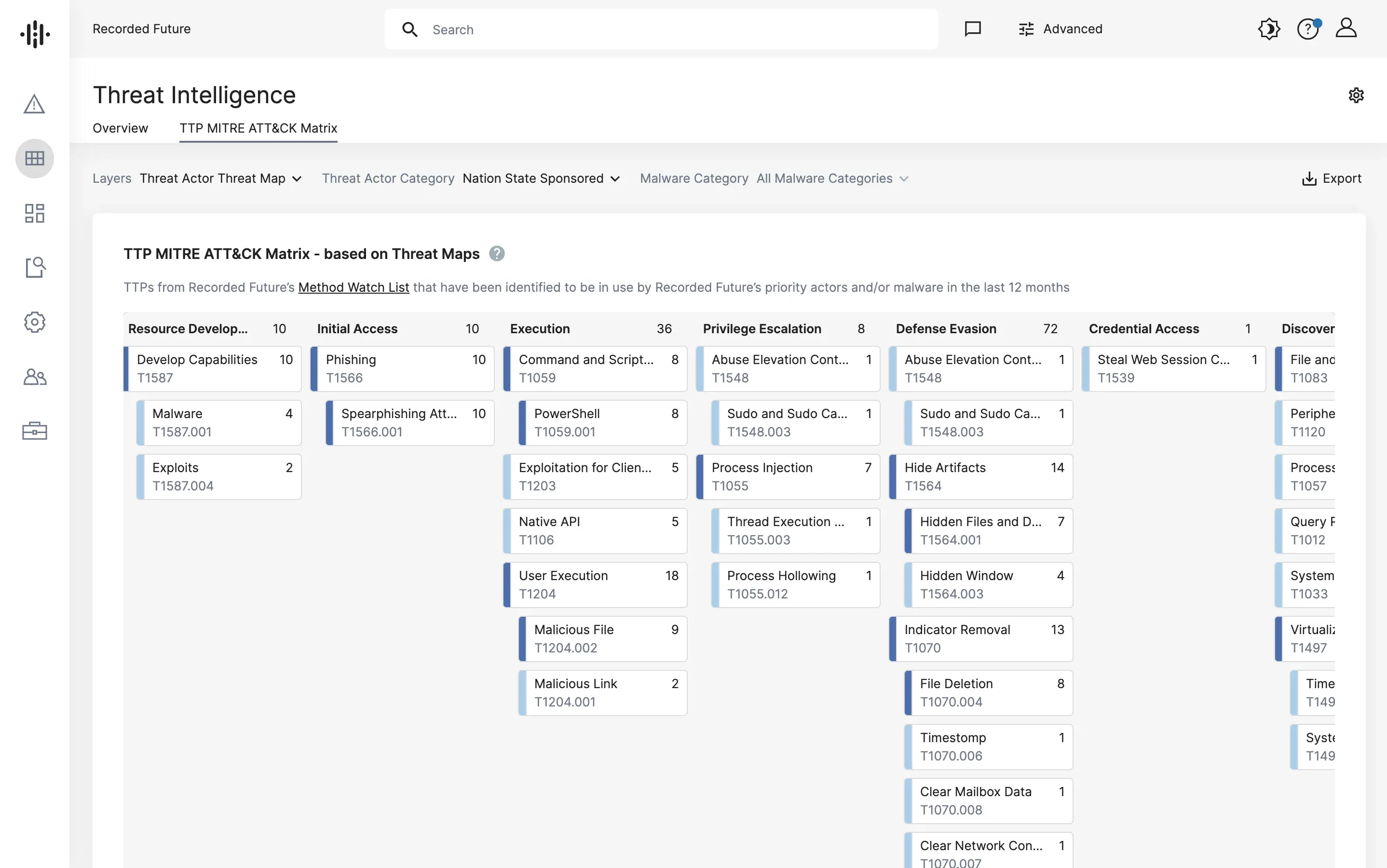The height and width of the screenshot is (868, 1387).
Task: Click the briefcase sidebar icon
Action: [x=35, y=432]
